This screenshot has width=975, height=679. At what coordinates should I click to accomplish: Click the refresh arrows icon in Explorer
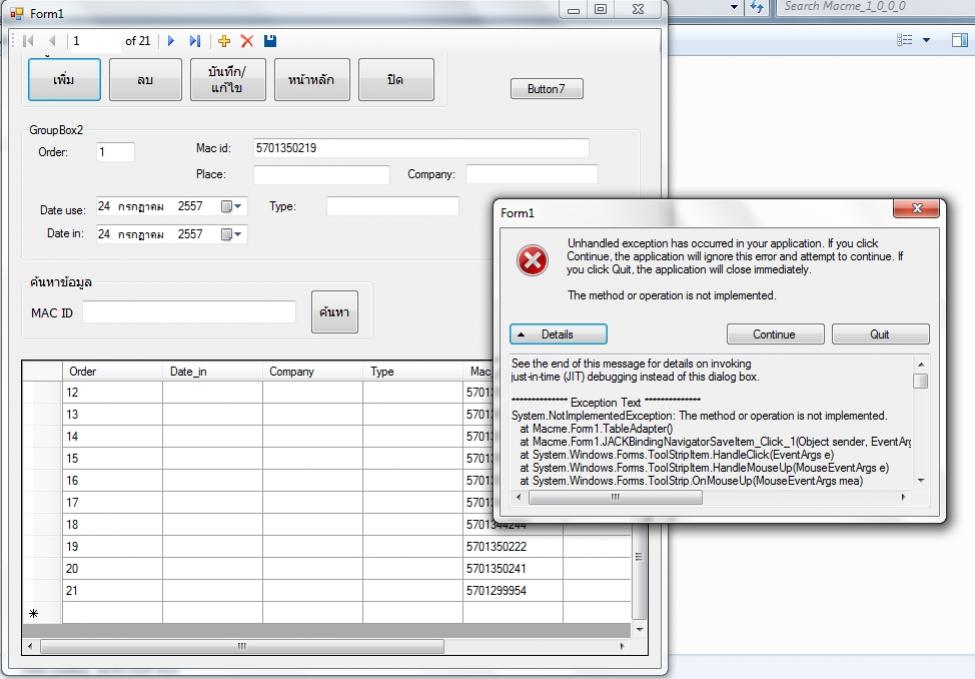tap(757, 7)
